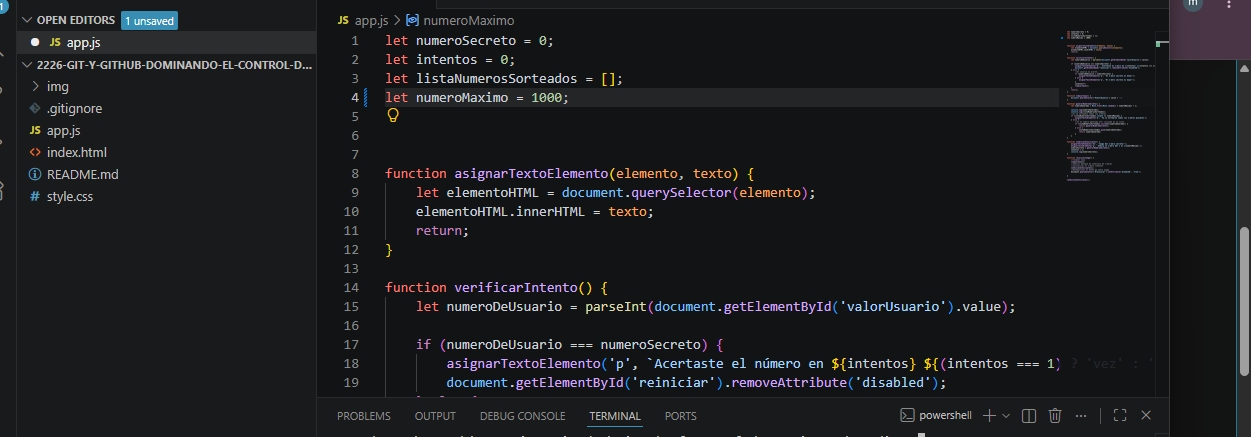Maximize the terminal panel size

(x=1120, y=415)
